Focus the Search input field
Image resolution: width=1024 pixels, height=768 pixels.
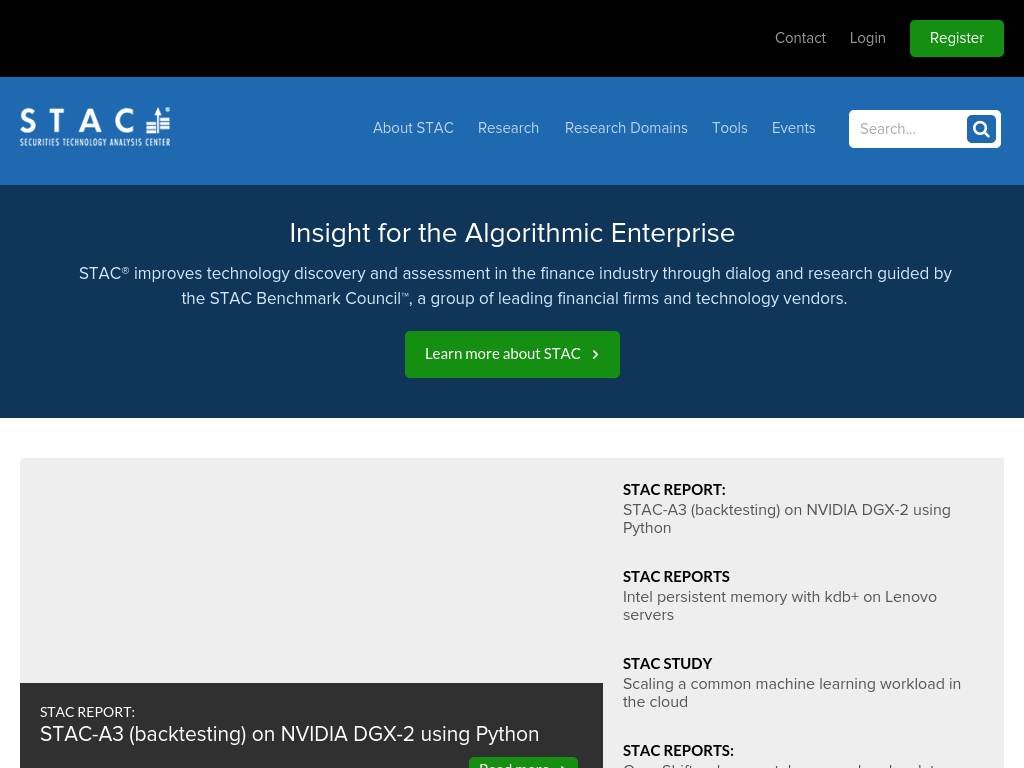pyautogui.click(x=908, y=129)
